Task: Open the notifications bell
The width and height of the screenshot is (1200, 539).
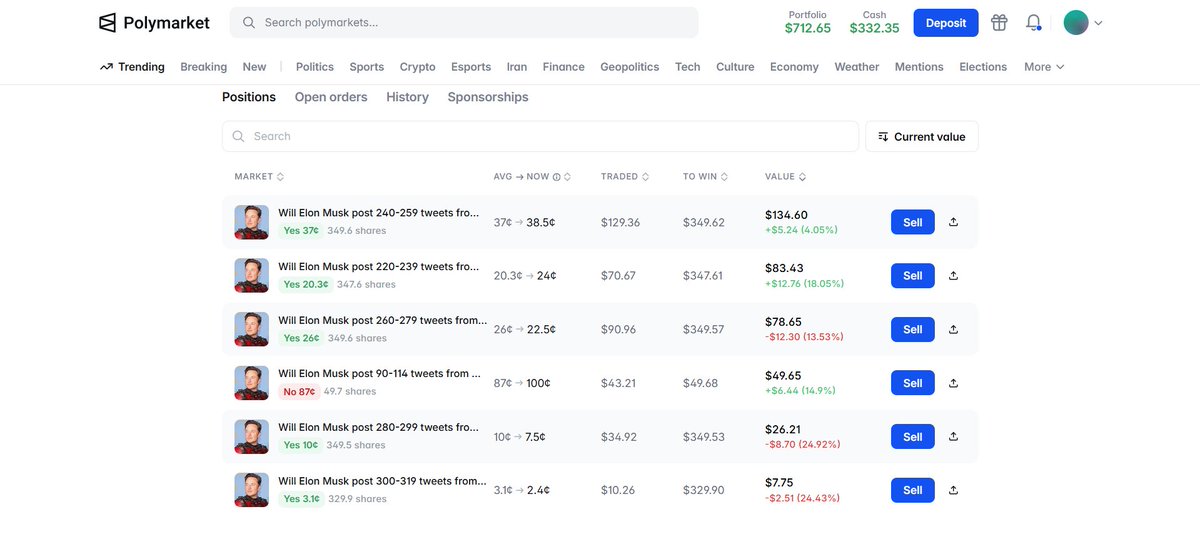Action: (1034, 22)
